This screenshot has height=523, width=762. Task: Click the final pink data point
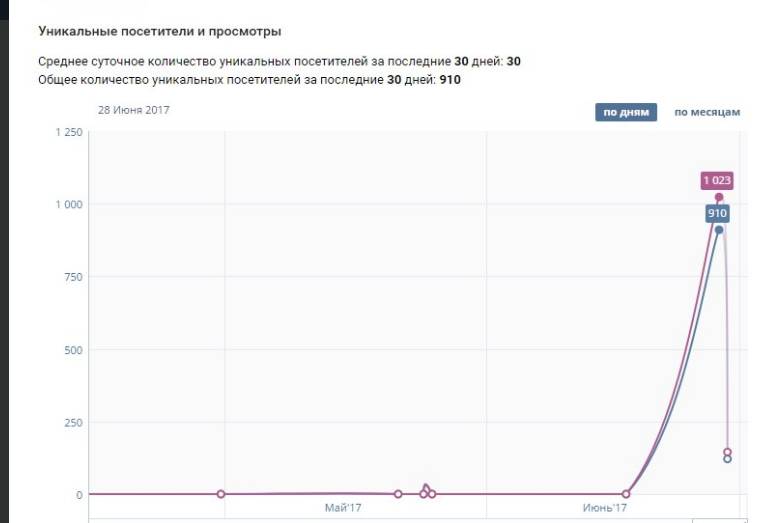[727, 452]
